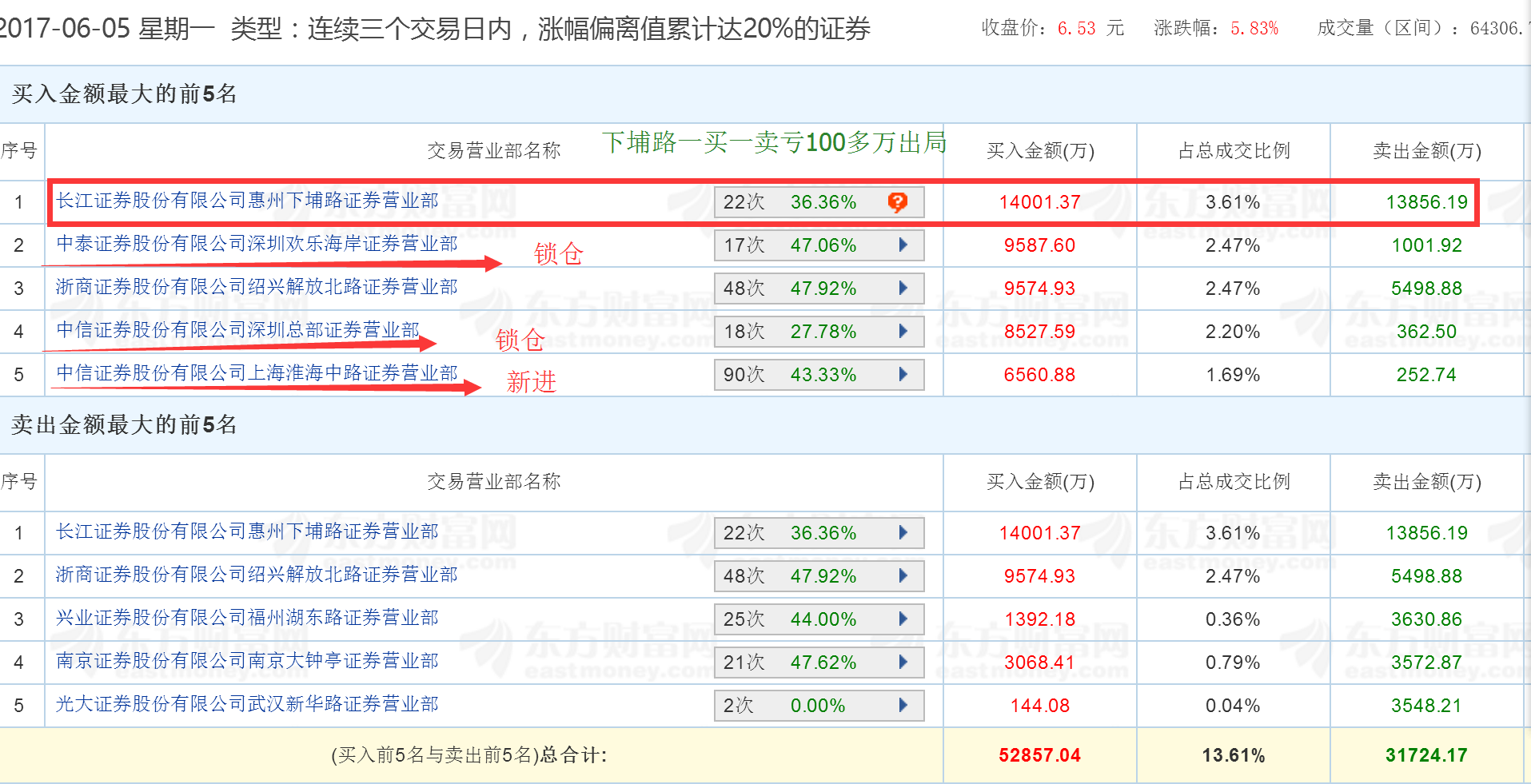
Task: Click buy amount 6560.88
Action: 1039,375
